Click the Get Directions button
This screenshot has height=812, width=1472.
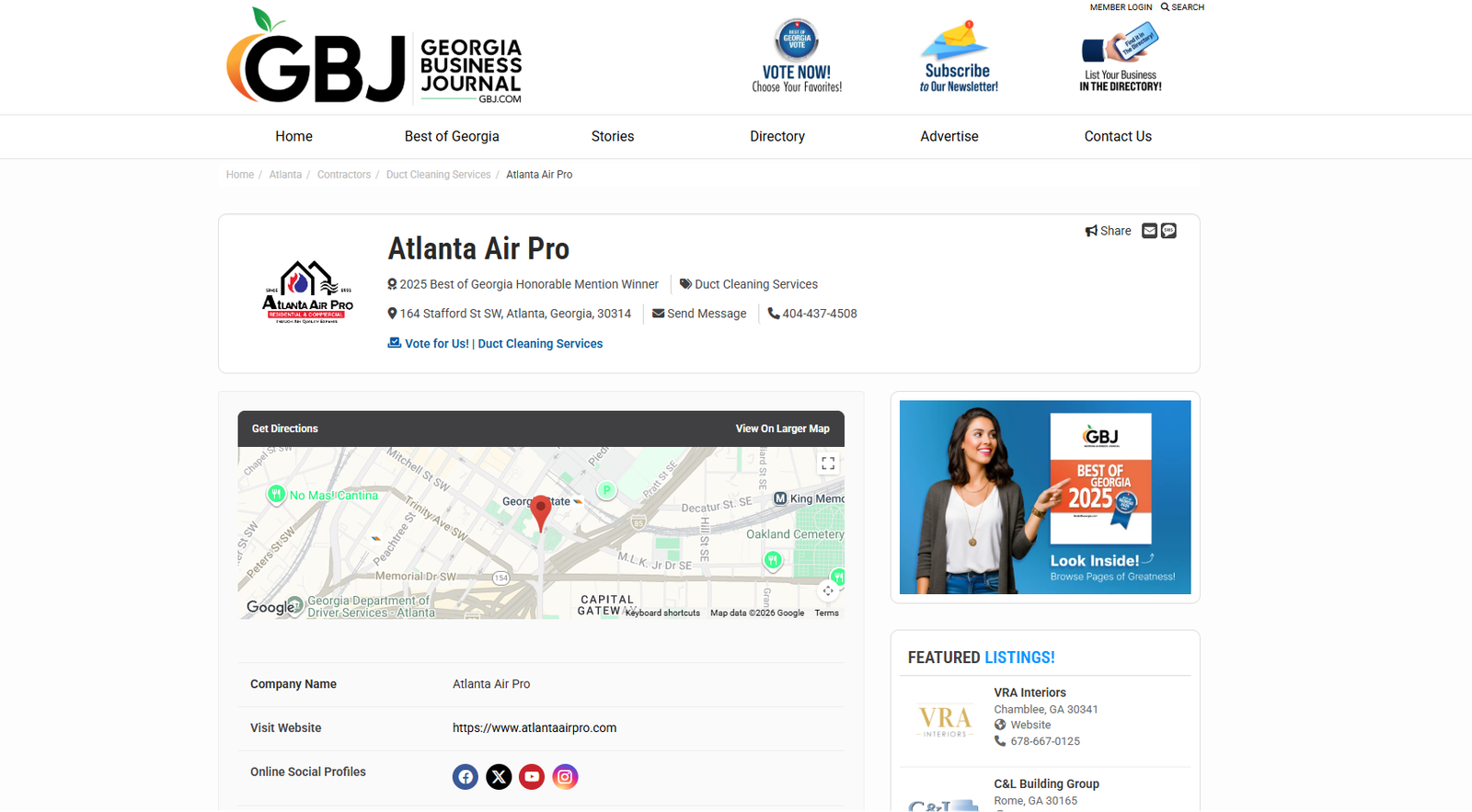[x=285, y=429]
